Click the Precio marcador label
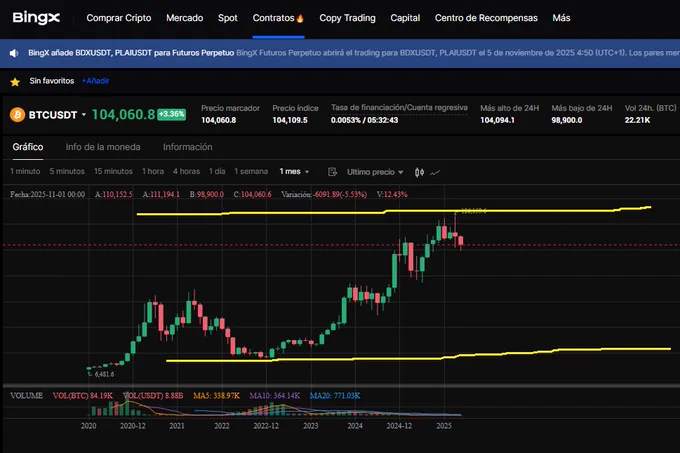Screen dimensions: 680x453 click(x=230, y=108)
